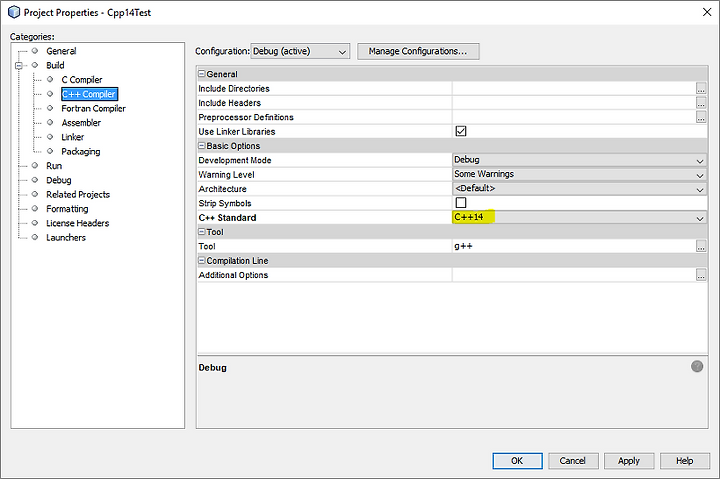Select Linker category
720x479 pixels.
coord(73,137)
